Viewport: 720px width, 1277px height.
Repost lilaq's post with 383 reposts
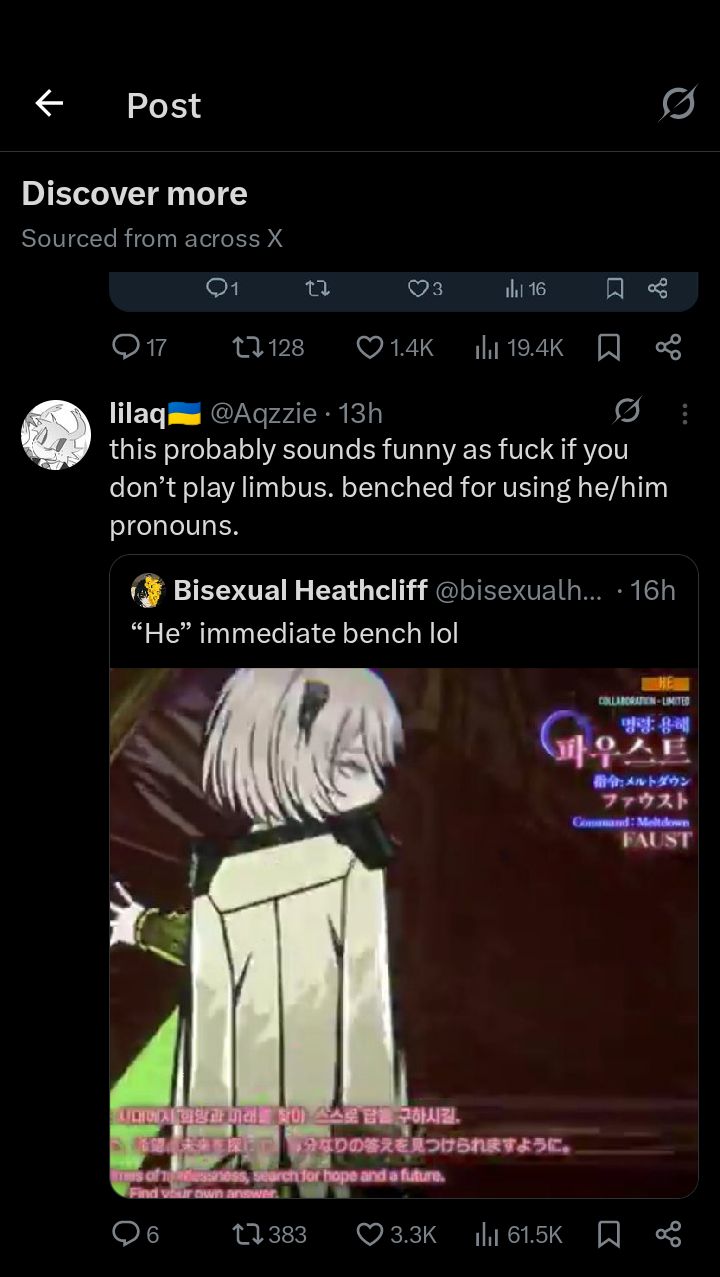(269, 1235)
